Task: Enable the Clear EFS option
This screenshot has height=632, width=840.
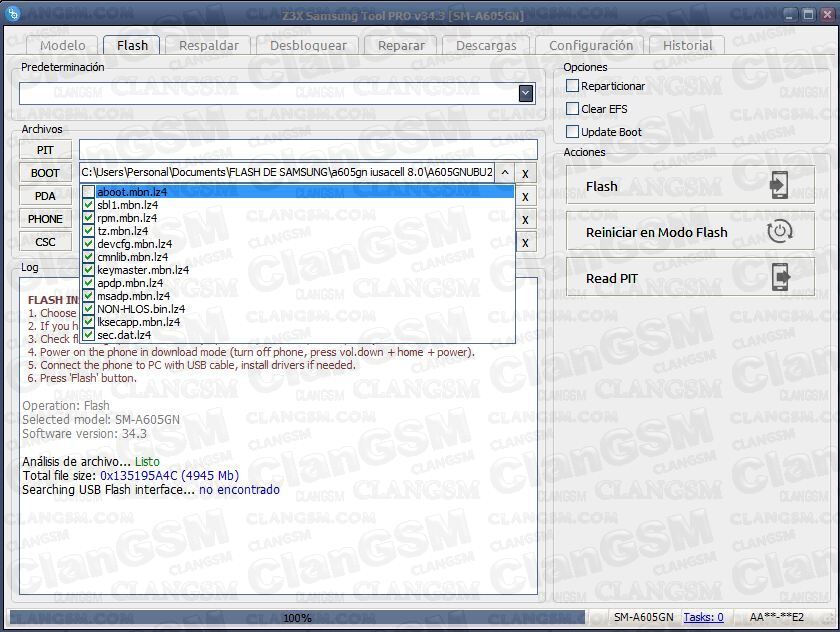Action: pos(573,109)
